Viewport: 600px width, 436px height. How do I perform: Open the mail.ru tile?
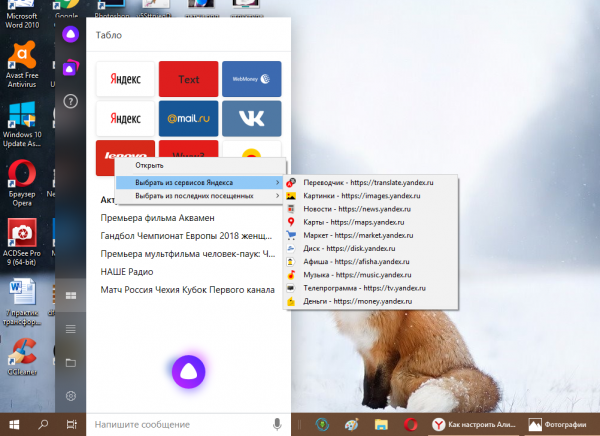pos(189,118)
